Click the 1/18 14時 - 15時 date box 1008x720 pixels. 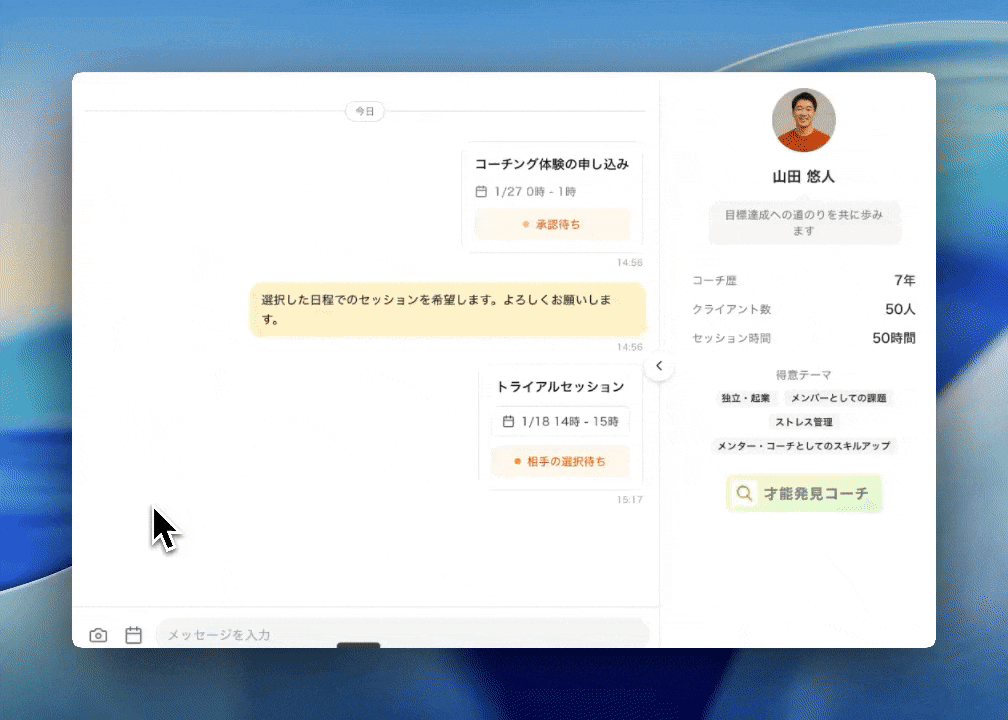point(561,421)
